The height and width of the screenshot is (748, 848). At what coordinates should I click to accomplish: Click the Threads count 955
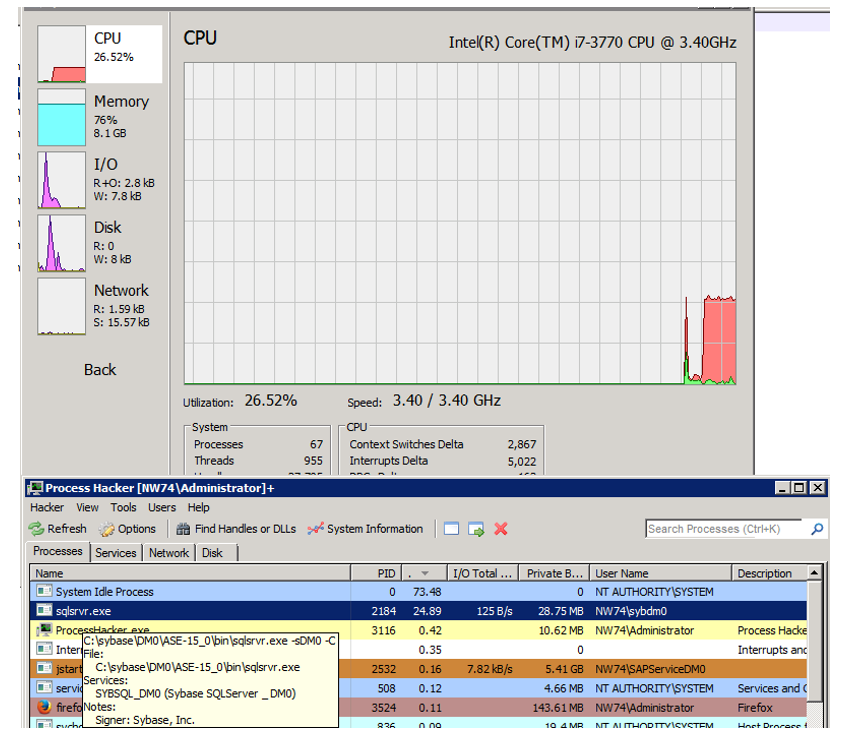coord(313,461)
